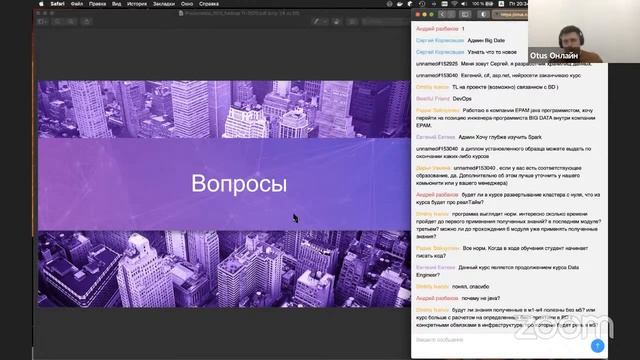The image size is (640, 360).
Task: Open the Правка menu
Action: [x=97, y=4]
